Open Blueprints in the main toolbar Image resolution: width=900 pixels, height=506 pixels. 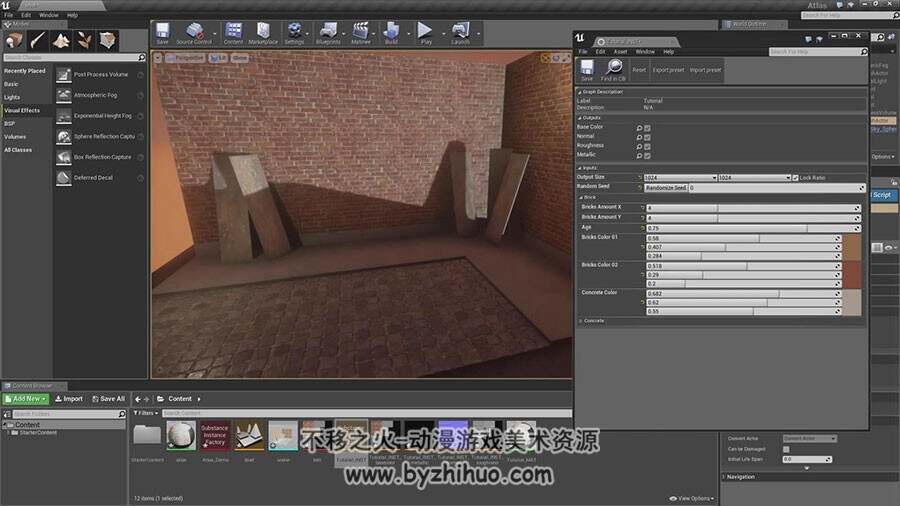pos(328,33)
